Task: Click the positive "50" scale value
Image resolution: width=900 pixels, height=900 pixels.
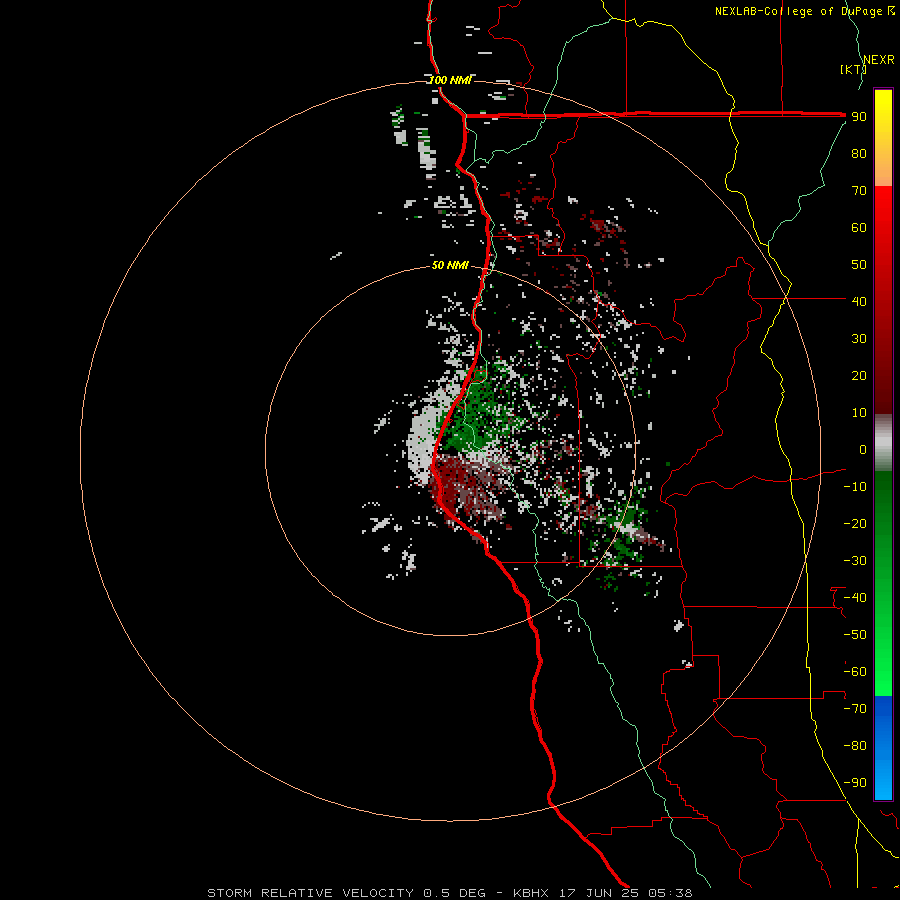Action: [859, 265]
